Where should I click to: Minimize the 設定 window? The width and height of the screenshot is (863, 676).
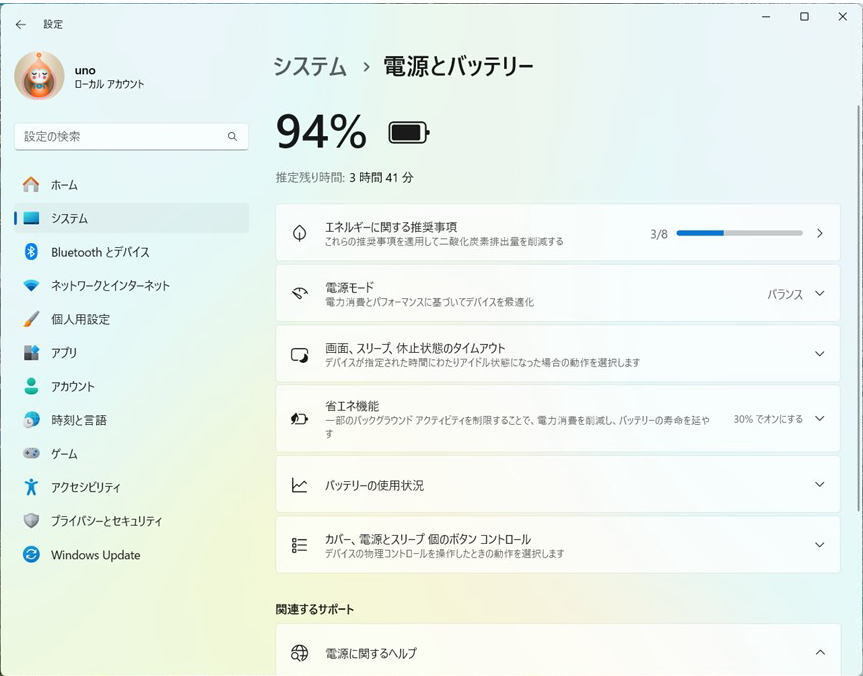[766, 17]
